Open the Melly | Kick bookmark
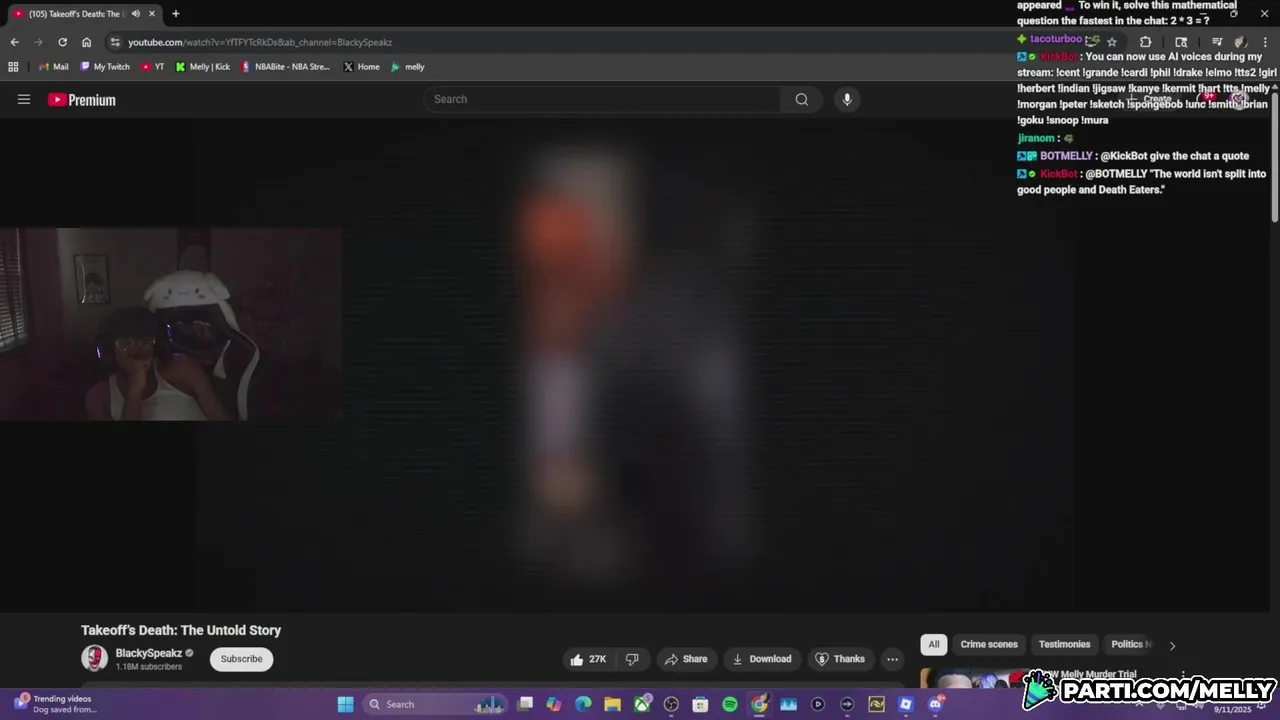This screenshot has width=1280, height=720. click(202, 67)
